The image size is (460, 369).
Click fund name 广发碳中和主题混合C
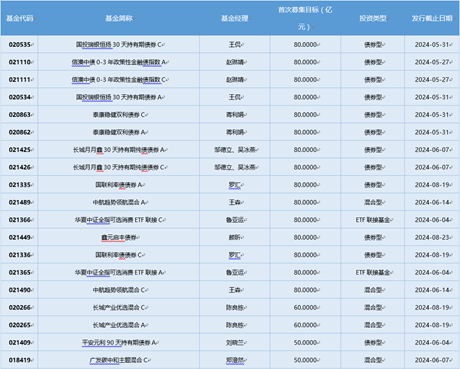(x=119, y=360)
